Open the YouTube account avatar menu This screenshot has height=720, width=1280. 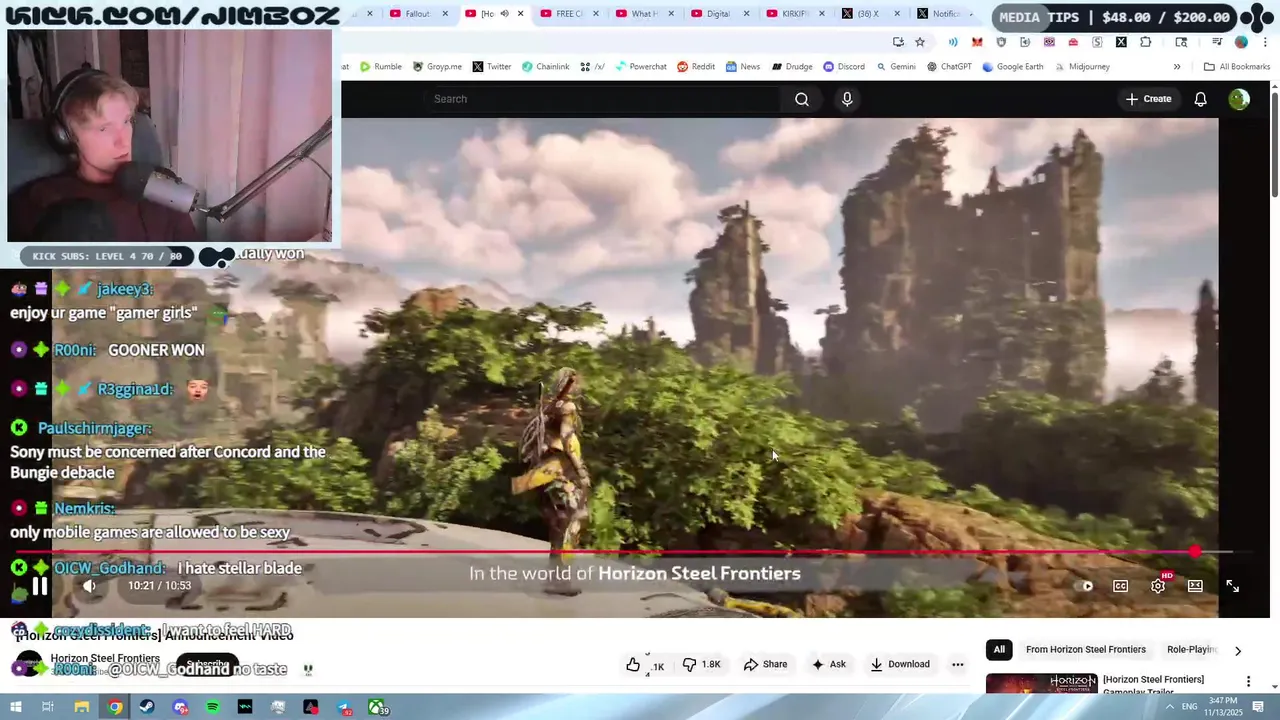[x=1239, y=99]
